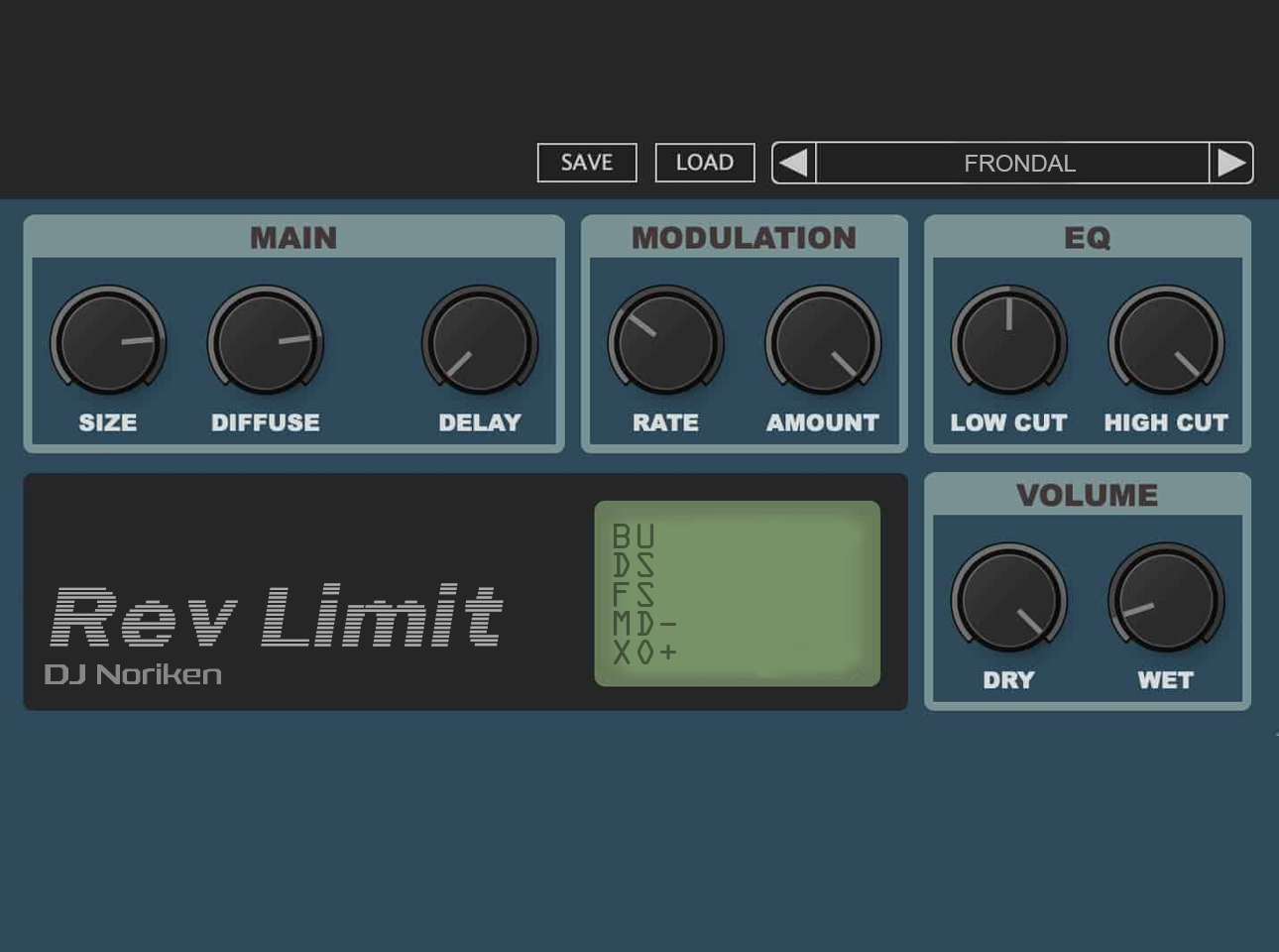Click the Rev Limit logo

[277, 616]
